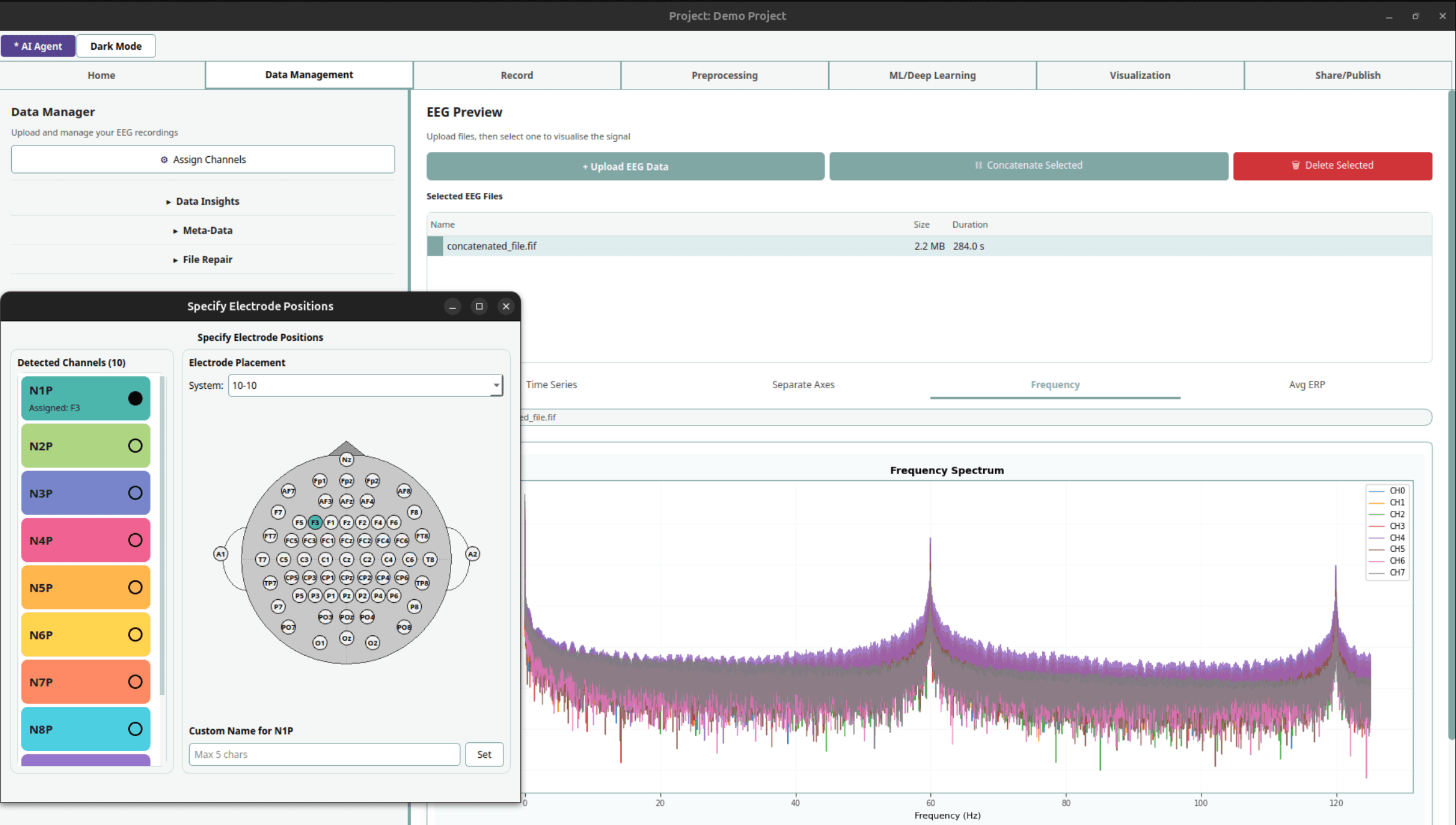1456x825 pixels.
Task: Click the Nz electrode at top of head
Action: pos(347,460)
